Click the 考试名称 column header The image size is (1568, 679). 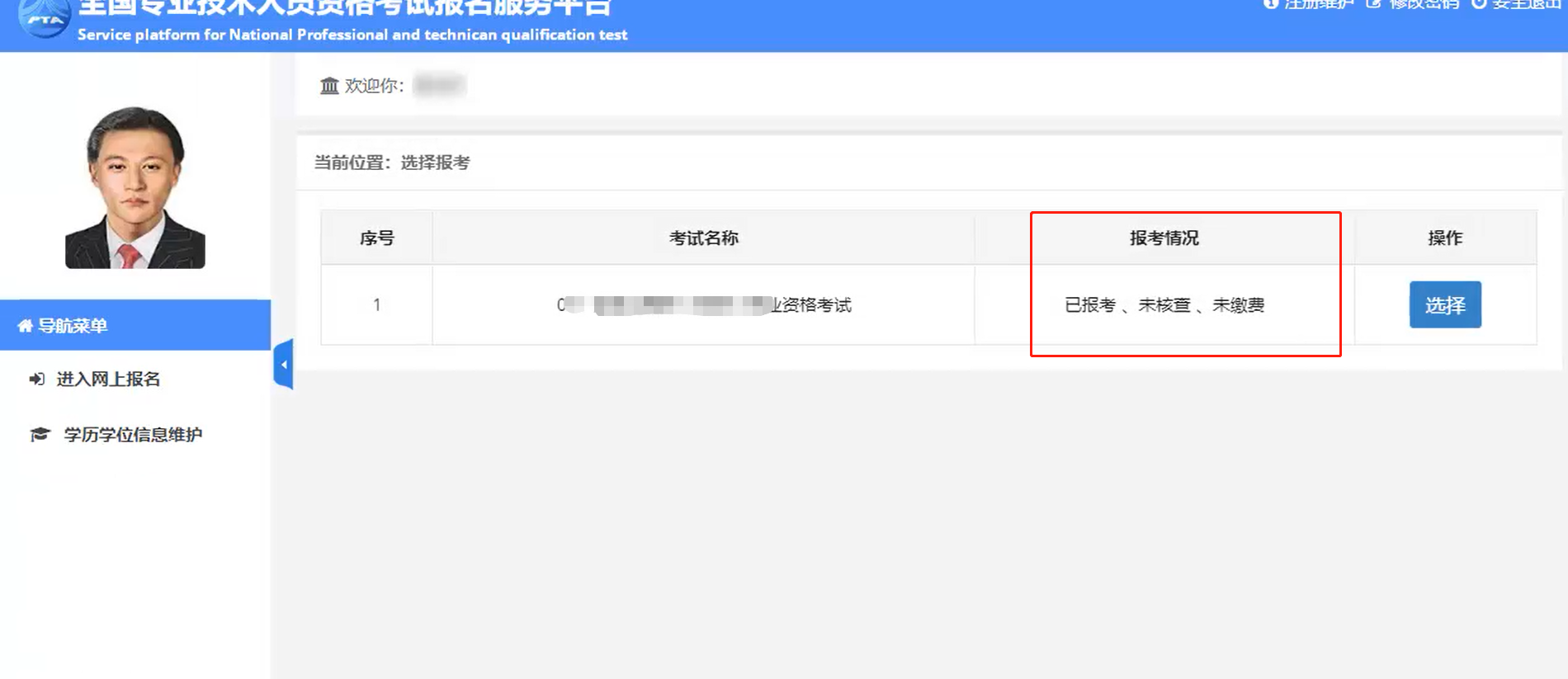(703, 238)
